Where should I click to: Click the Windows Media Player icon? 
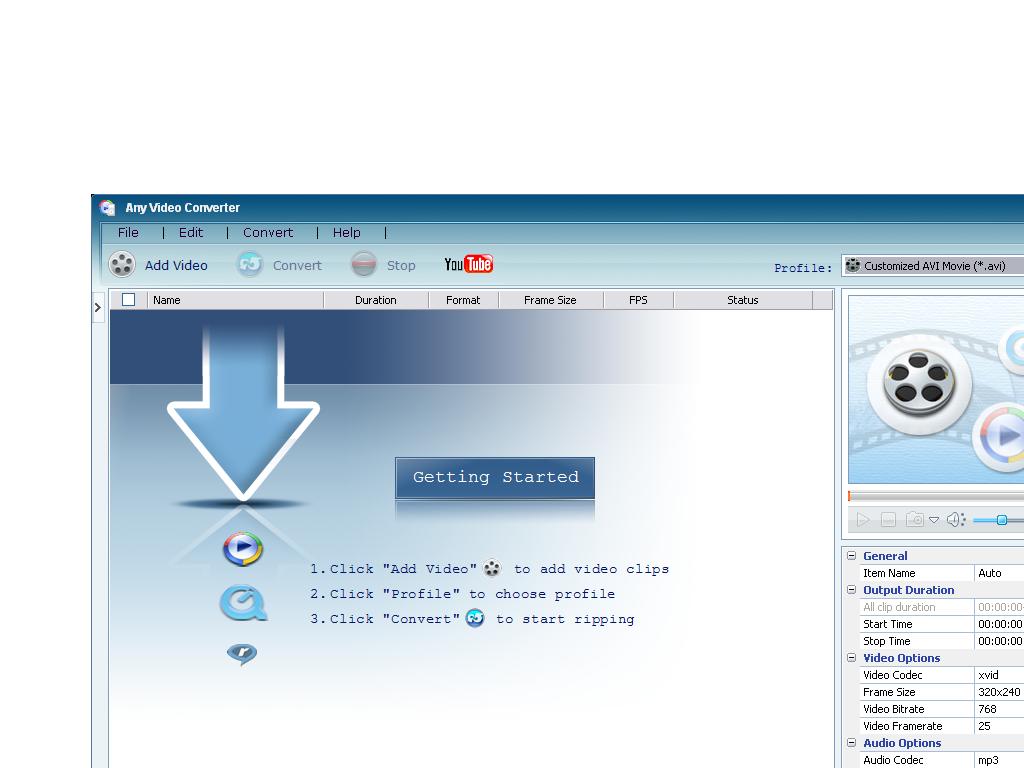(x=243, y=548)
